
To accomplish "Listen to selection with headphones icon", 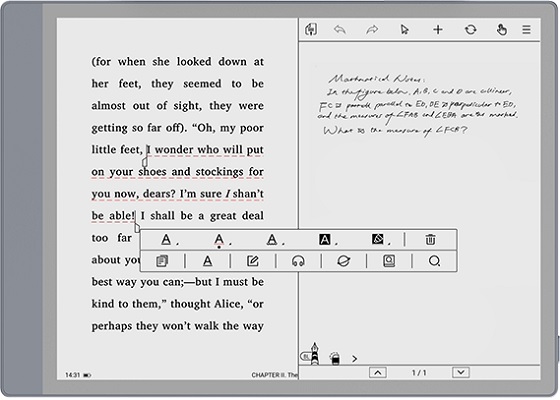I will (298, 261).
